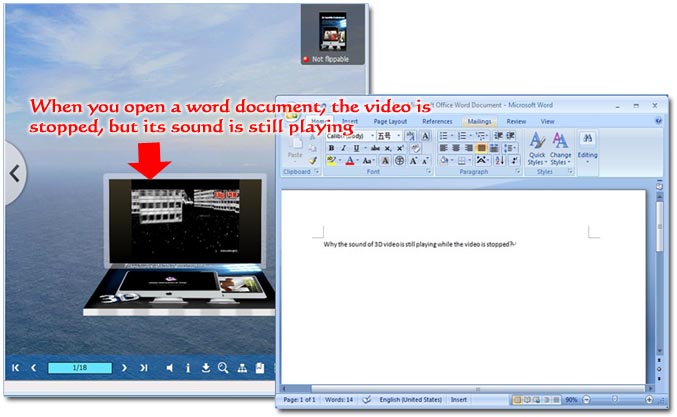Switch to Page Layout ribbon tab
This screenshot has height=417, width=677.
coord(390,122)
